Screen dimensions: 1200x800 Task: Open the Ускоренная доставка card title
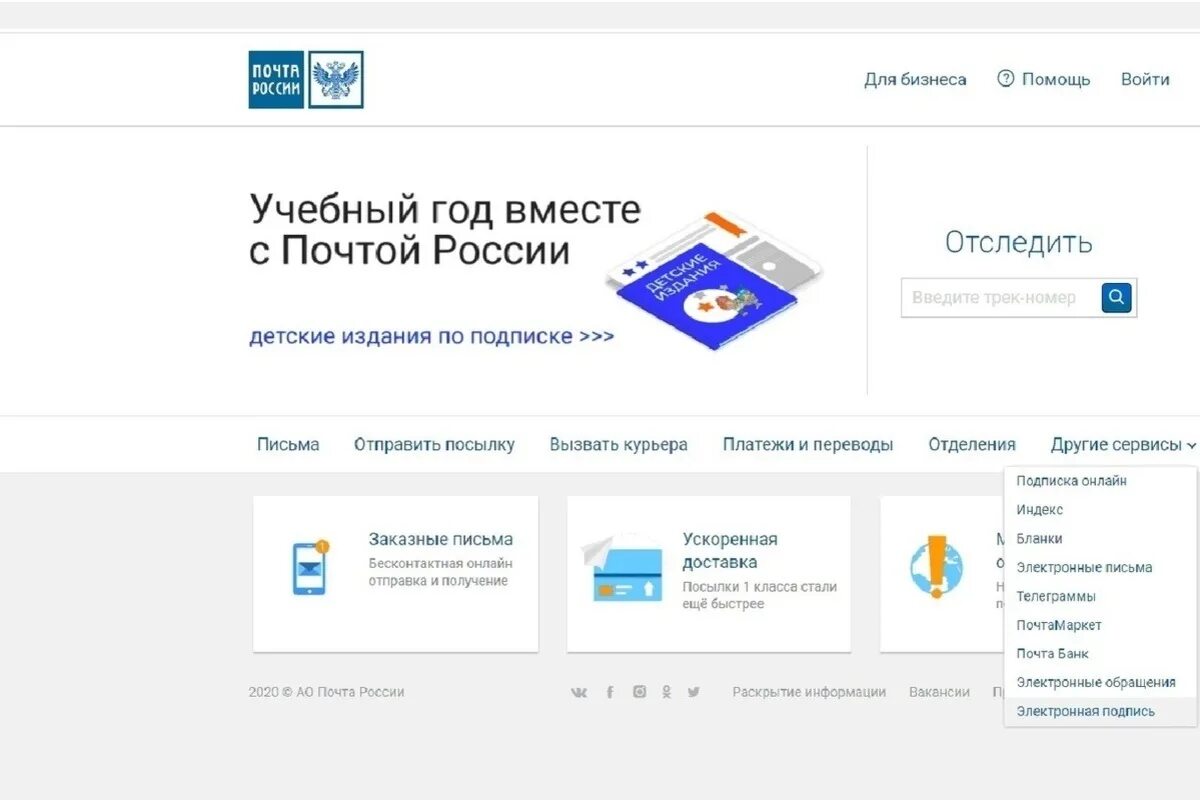[730, 551]
